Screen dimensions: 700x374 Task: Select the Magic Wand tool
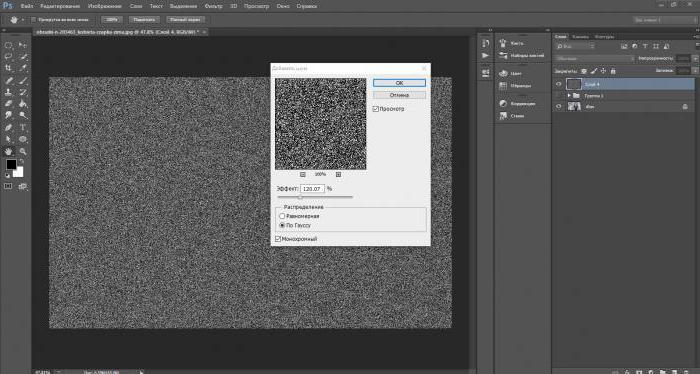(x=23, y=57)
